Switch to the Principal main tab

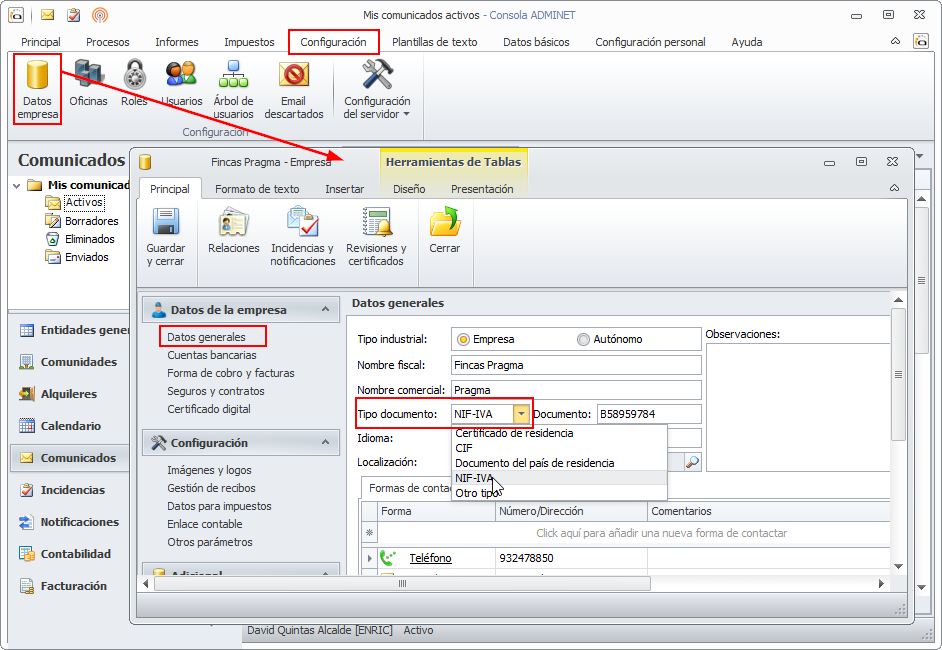(41, 42)
